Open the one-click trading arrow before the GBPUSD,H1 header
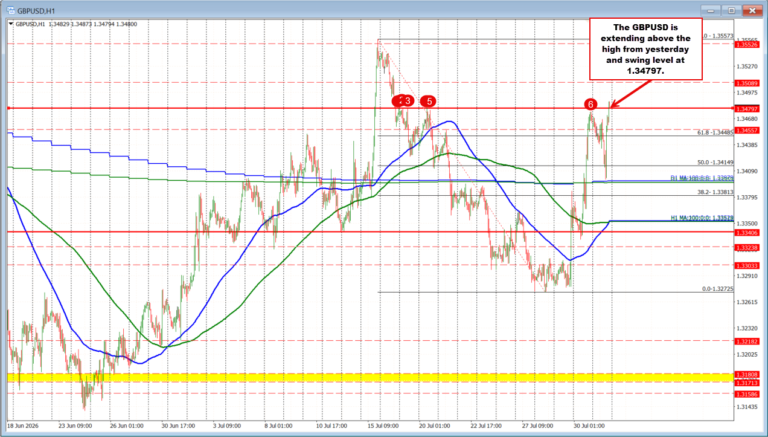The image size is (768, 437). click(12, 24)
